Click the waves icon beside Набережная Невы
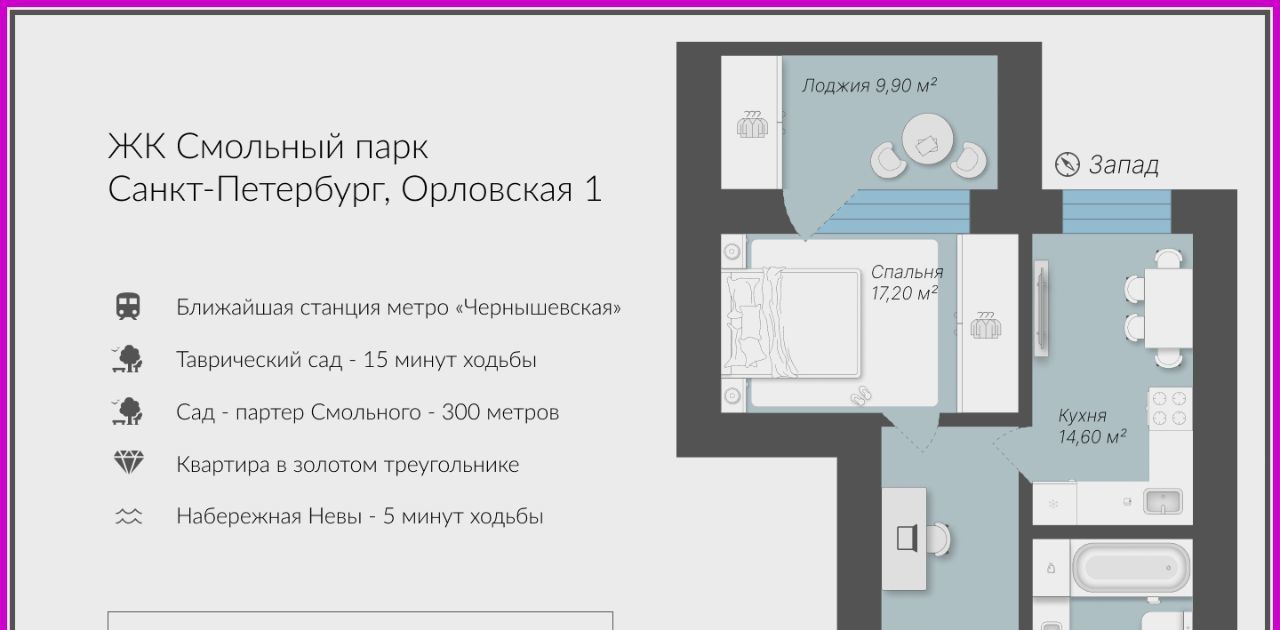The height and width of the screenshot is (630, 1280). [x=129, y=517]
